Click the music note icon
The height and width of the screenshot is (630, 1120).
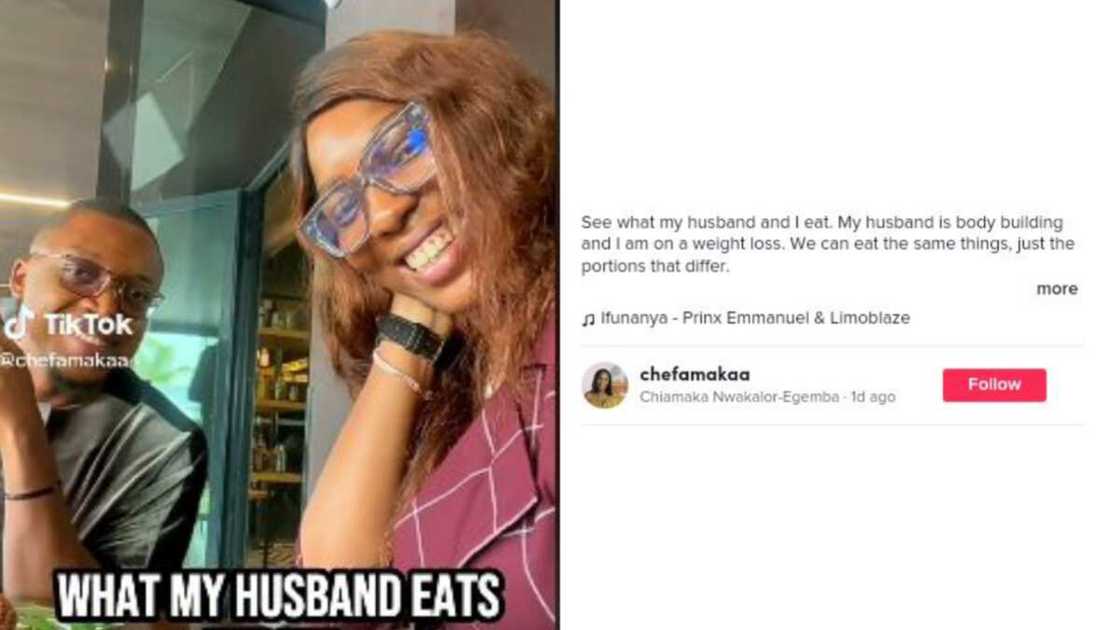(588, 319)
